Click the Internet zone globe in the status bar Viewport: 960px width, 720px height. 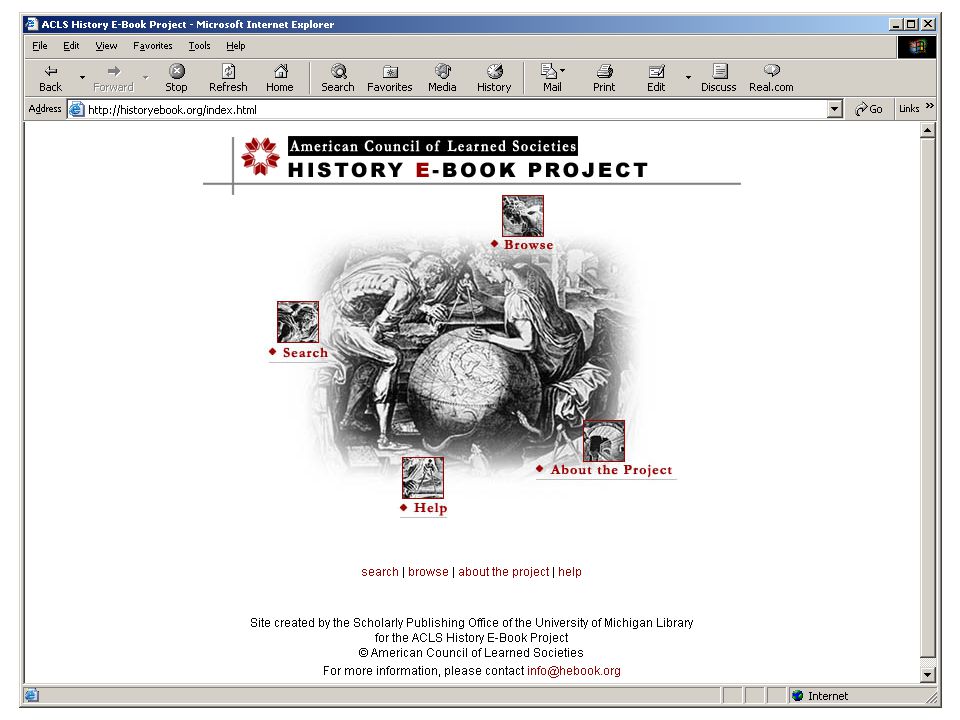point(797,696)
